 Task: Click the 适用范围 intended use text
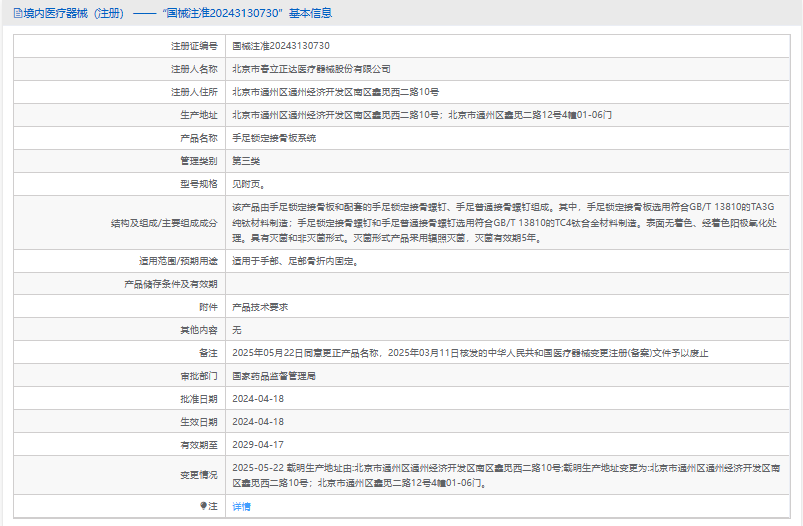coord(294,261)
